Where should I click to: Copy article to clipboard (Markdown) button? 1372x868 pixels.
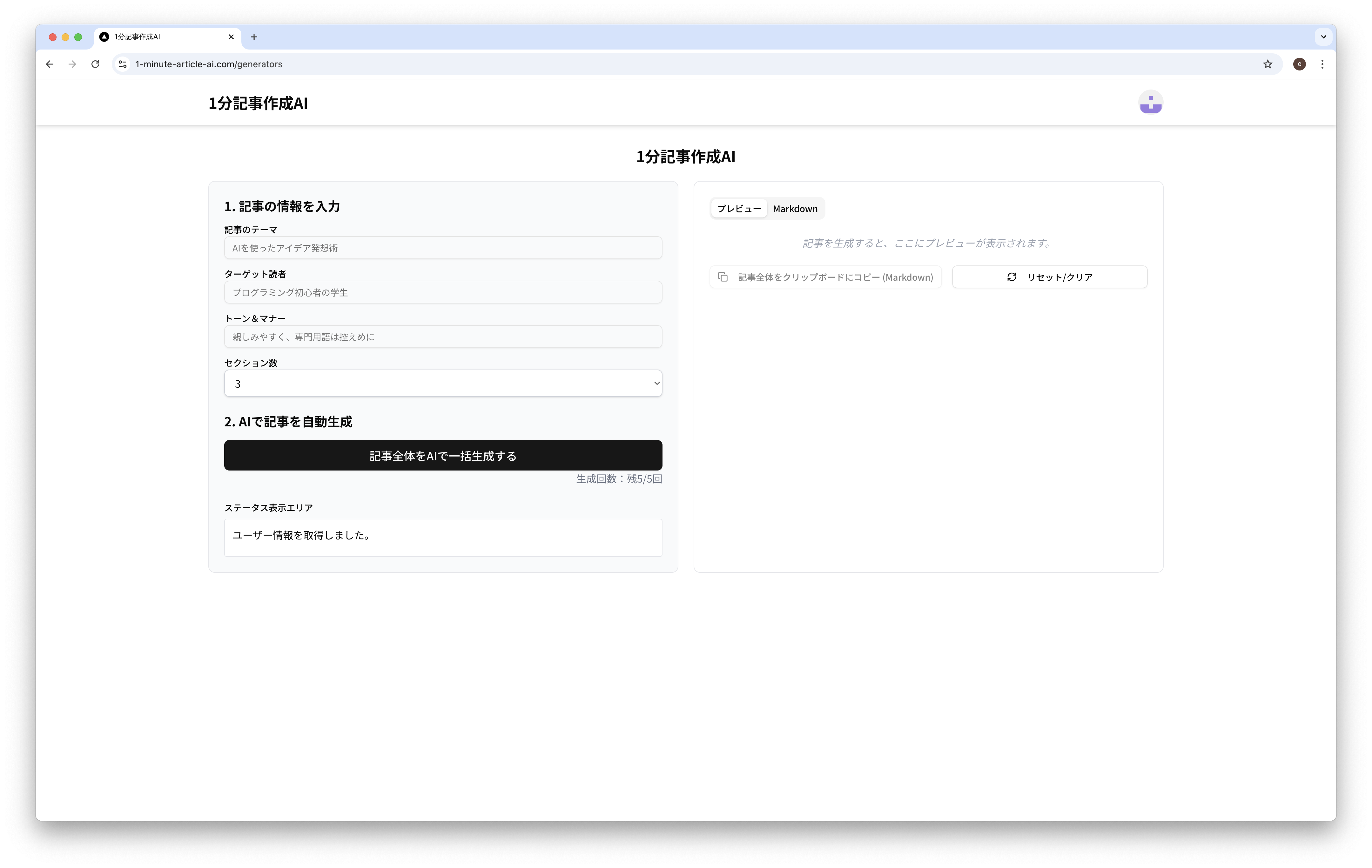click(x=826, y=277)
